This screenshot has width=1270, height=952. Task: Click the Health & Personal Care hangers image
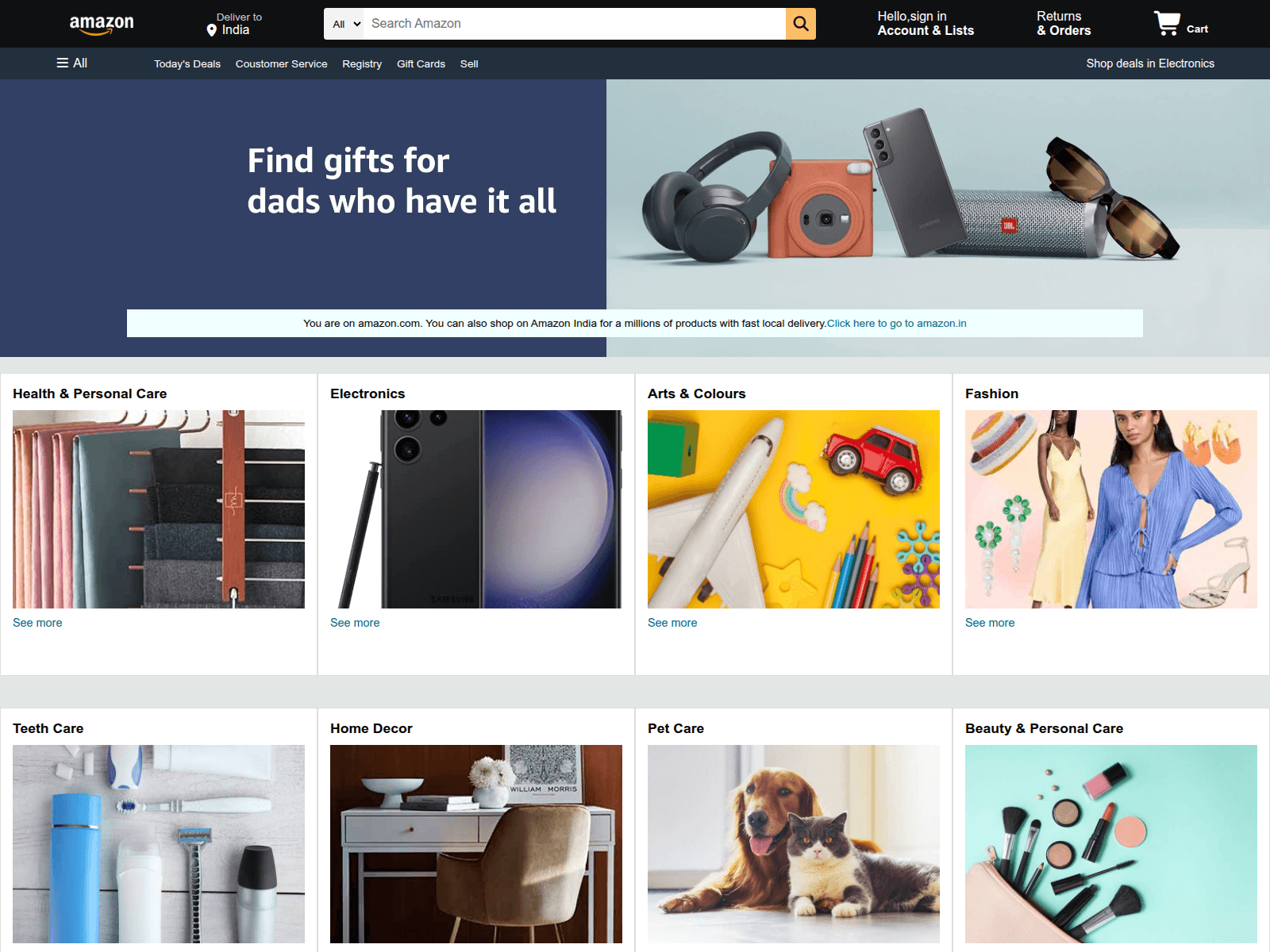click(x=159, y=509)
